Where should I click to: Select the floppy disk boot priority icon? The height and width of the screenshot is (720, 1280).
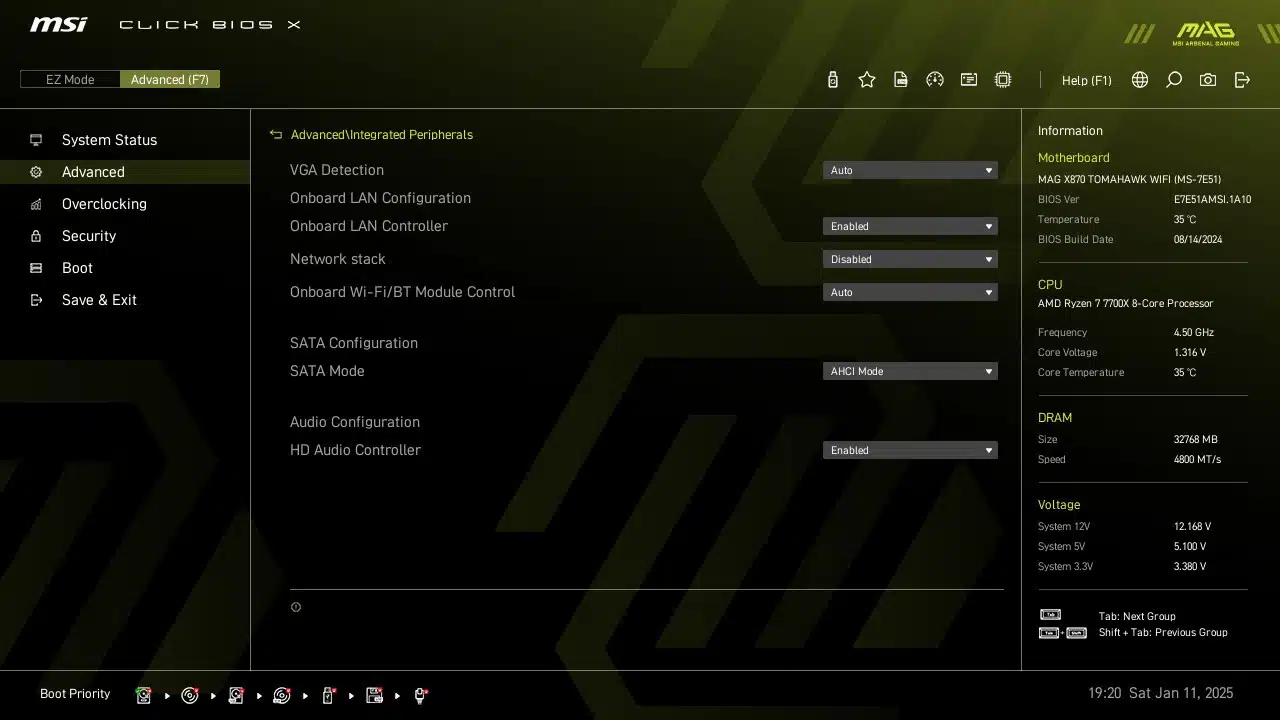(x=375, y=695)
